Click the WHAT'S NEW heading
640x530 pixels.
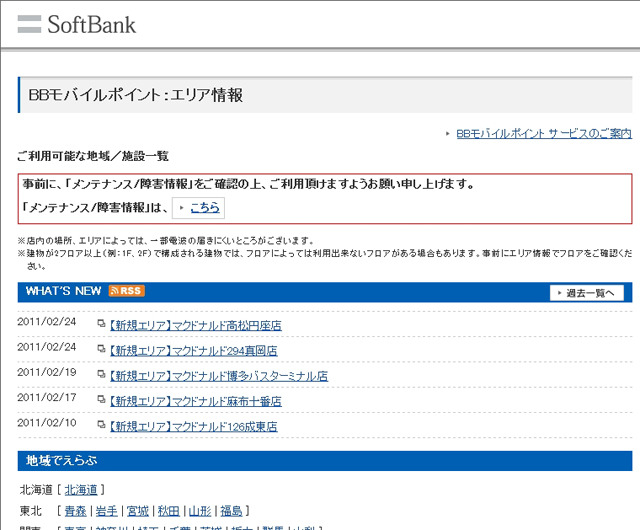(63, 291)
